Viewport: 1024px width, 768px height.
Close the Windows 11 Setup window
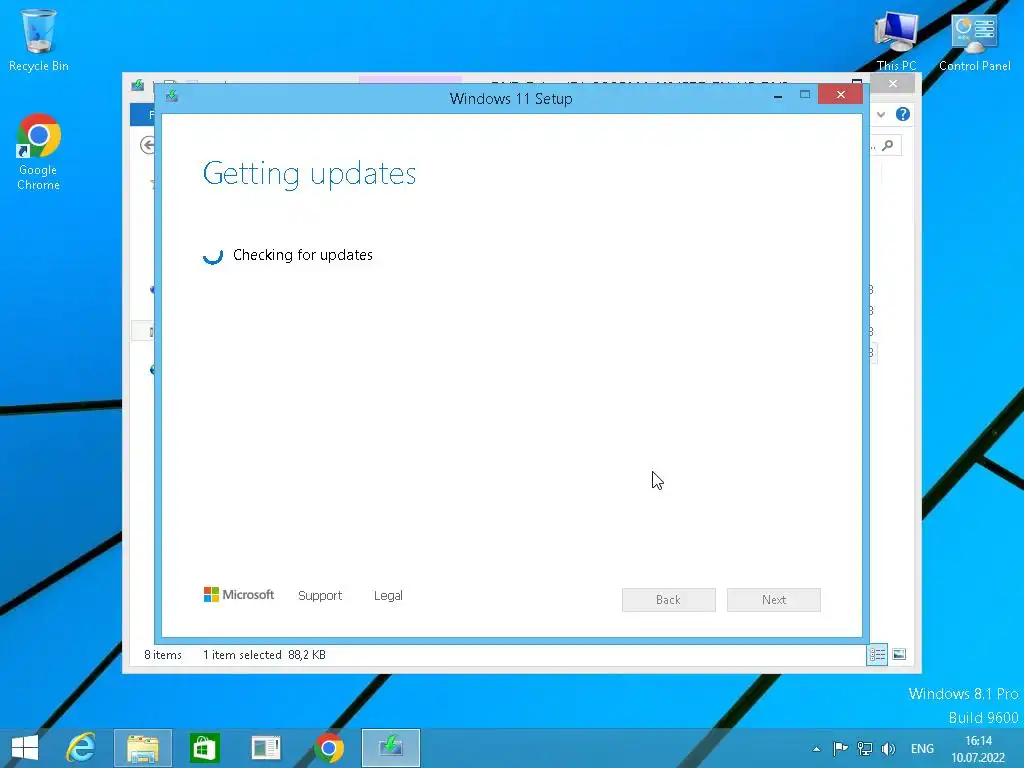840,95
